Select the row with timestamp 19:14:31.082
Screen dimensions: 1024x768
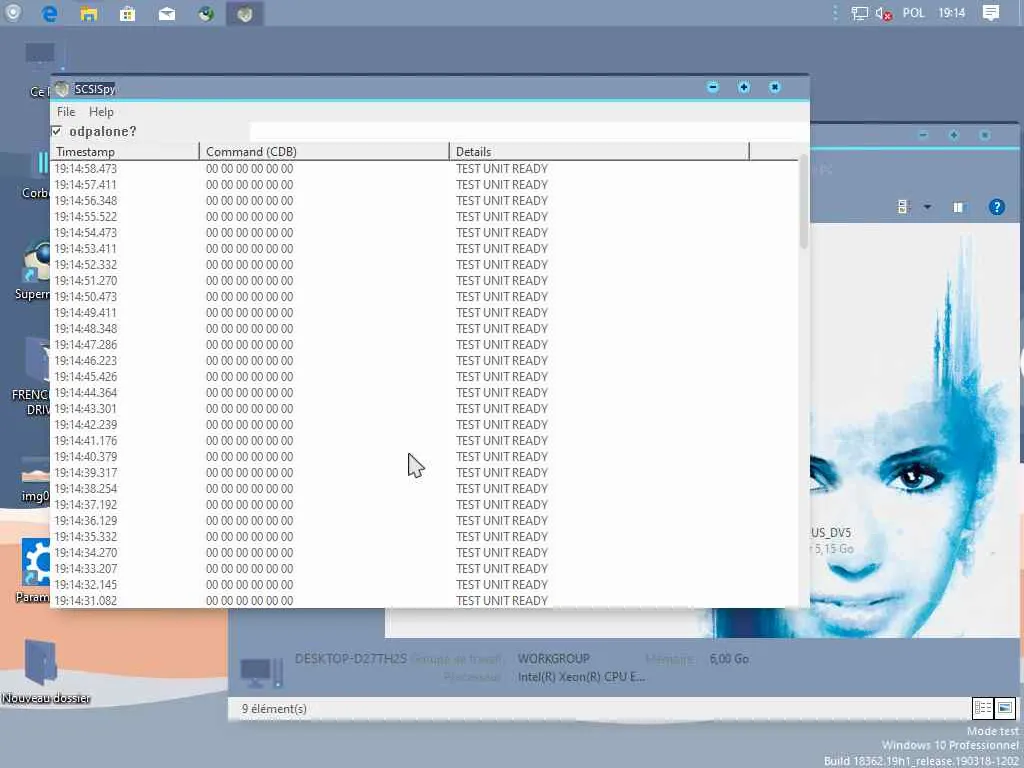tap(424, 600)
